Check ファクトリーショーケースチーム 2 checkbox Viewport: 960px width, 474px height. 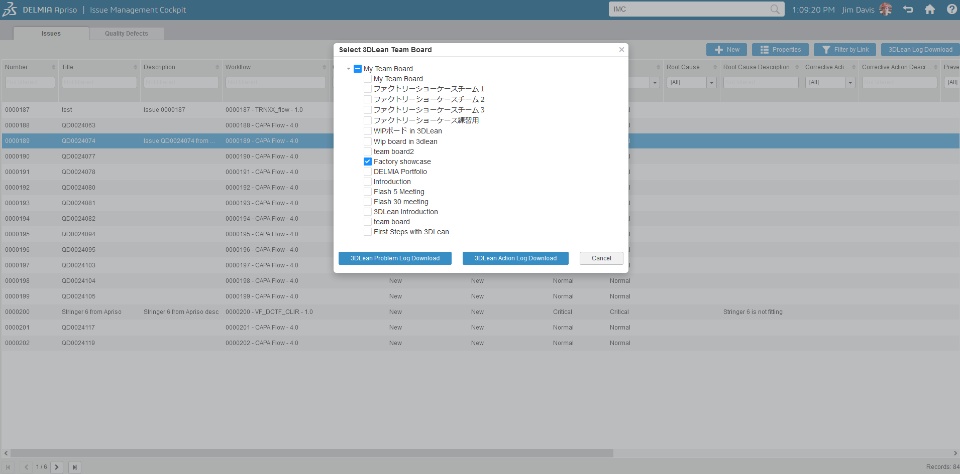[367, 99]
